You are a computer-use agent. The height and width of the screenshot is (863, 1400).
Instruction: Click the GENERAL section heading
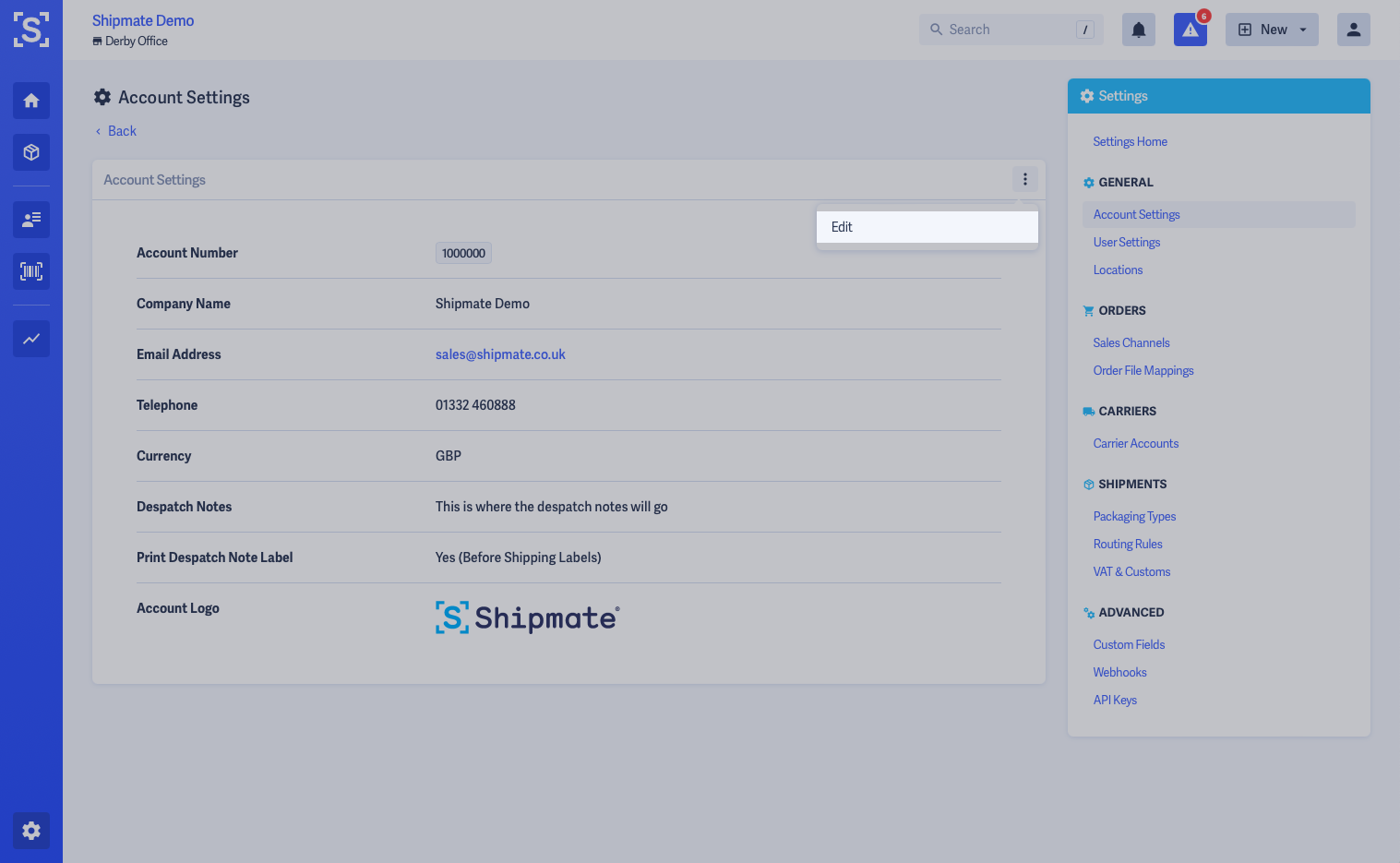click(1126, 183)
